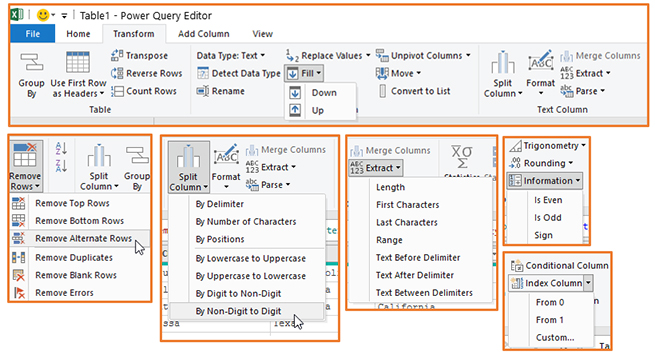Open the Index Column dropdown arrow
Screen dimensions: 655x363
point(588,283)
